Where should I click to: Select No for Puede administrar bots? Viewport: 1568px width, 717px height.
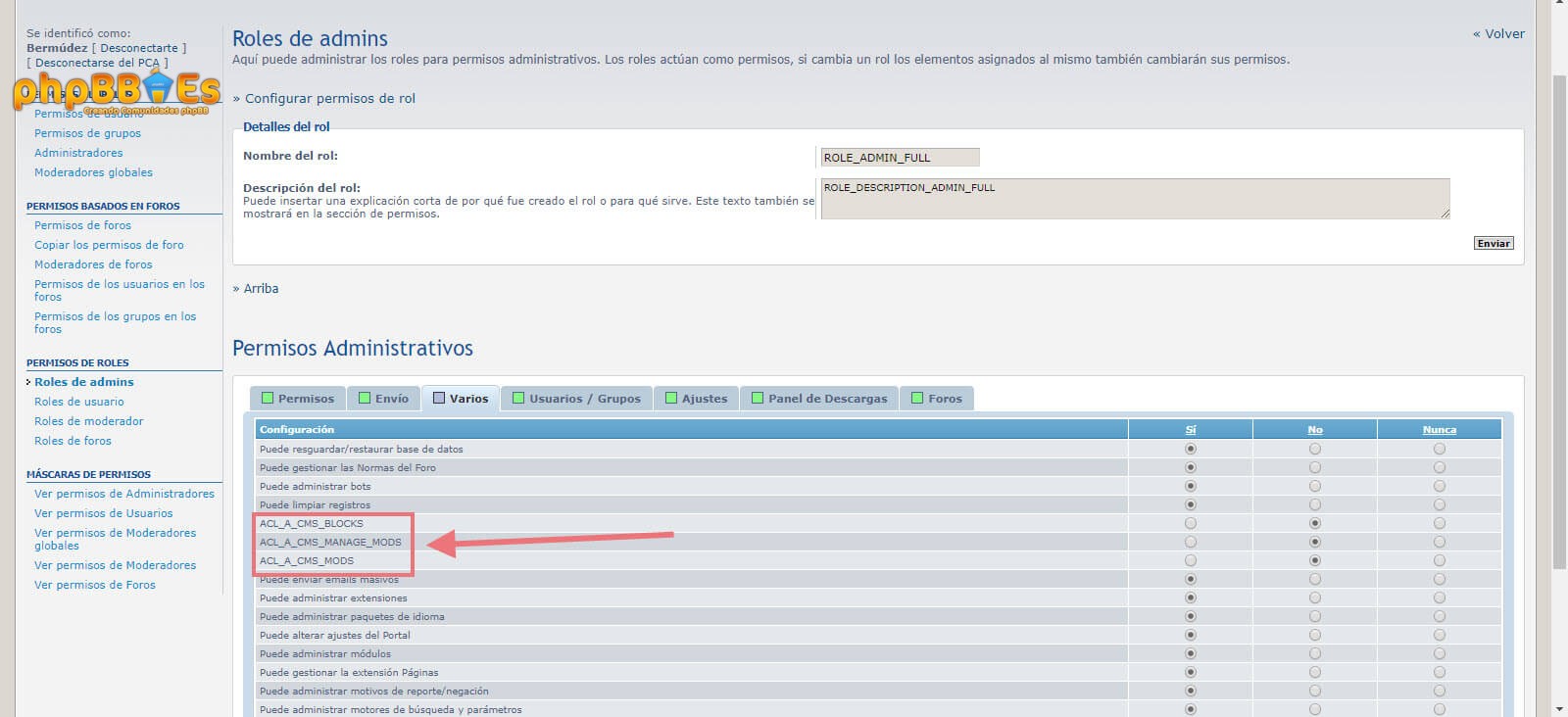[x=1315, y=486]
